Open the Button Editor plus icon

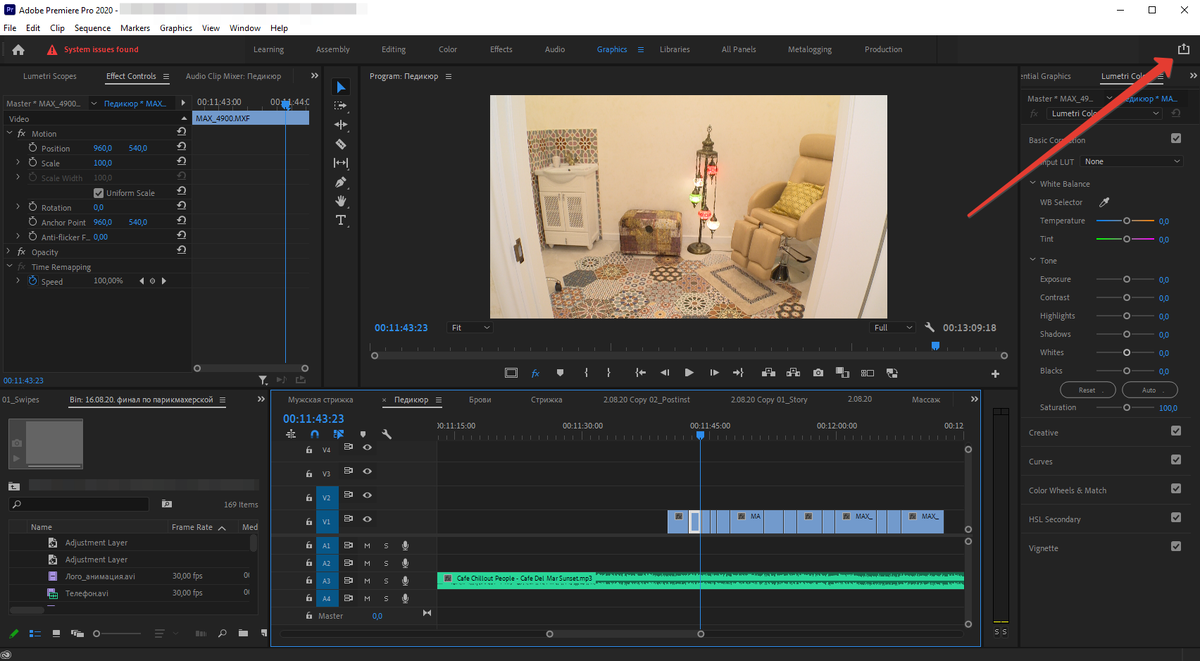995,374
